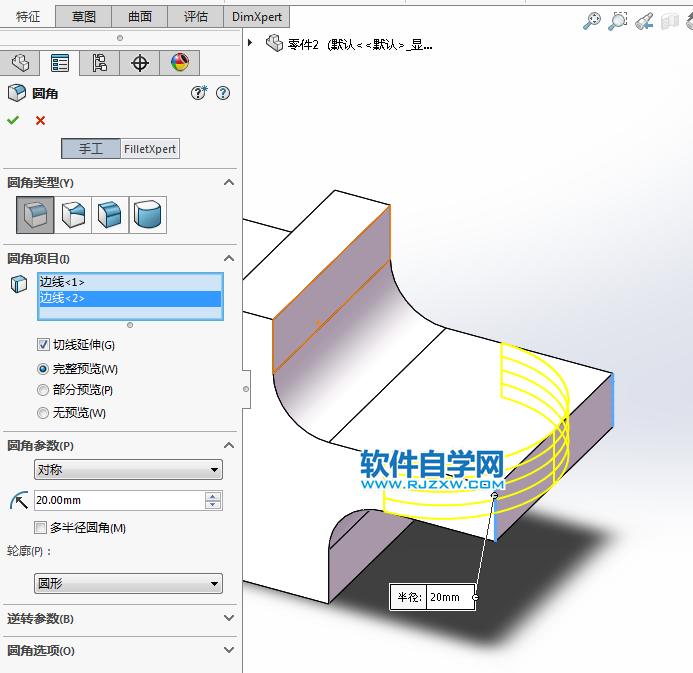The width and height of the screenshot is (693, 673).
Task: Click the Zoom to Fit magnifier icon
Action: [592, 21]
